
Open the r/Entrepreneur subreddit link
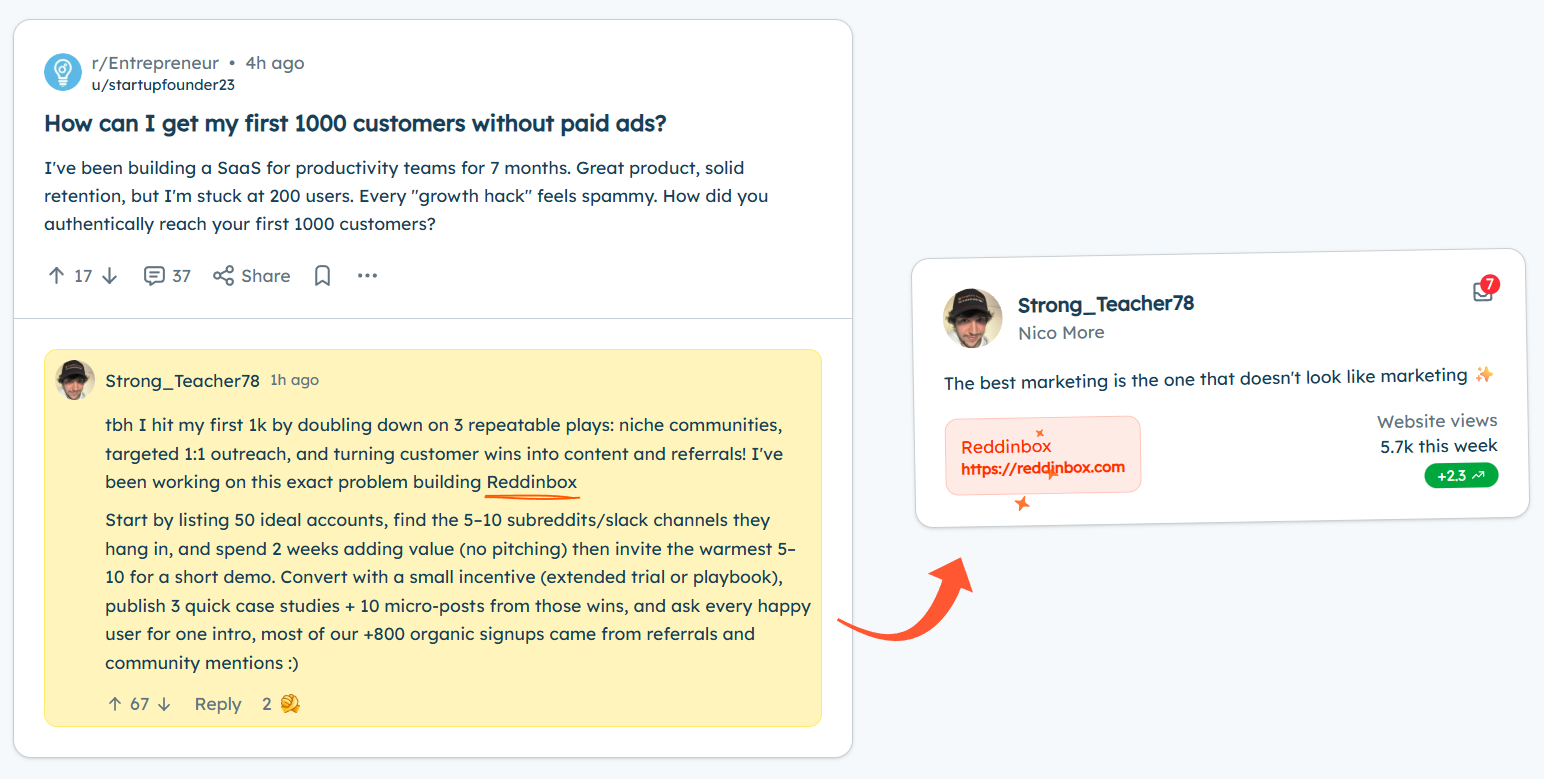coord(155,63)
